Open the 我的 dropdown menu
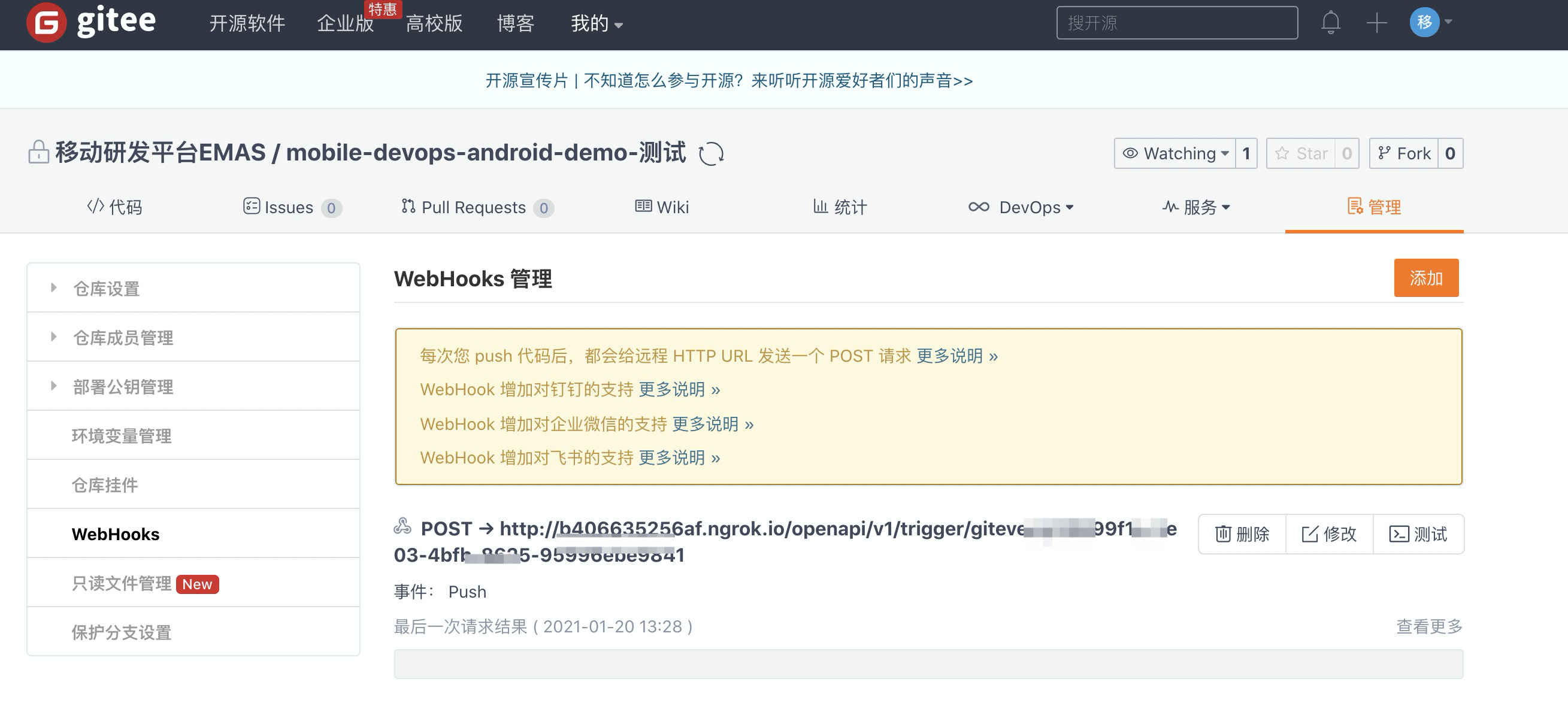Viewport: 1568px width, 715px height. pyautogui.click(x=597, y=24)
